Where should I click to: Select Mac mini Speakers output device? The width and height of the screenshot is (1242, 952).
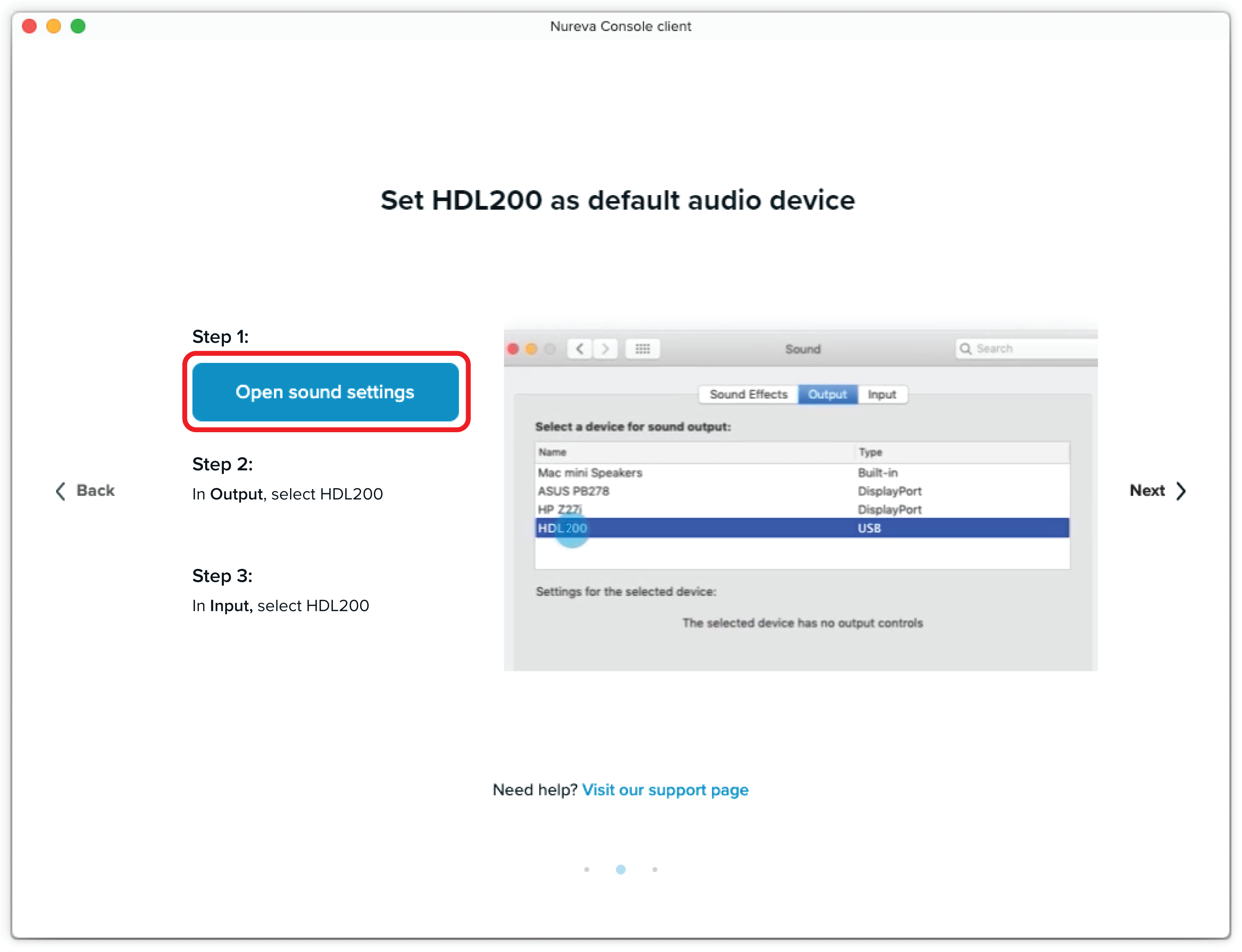click(590, 473)
